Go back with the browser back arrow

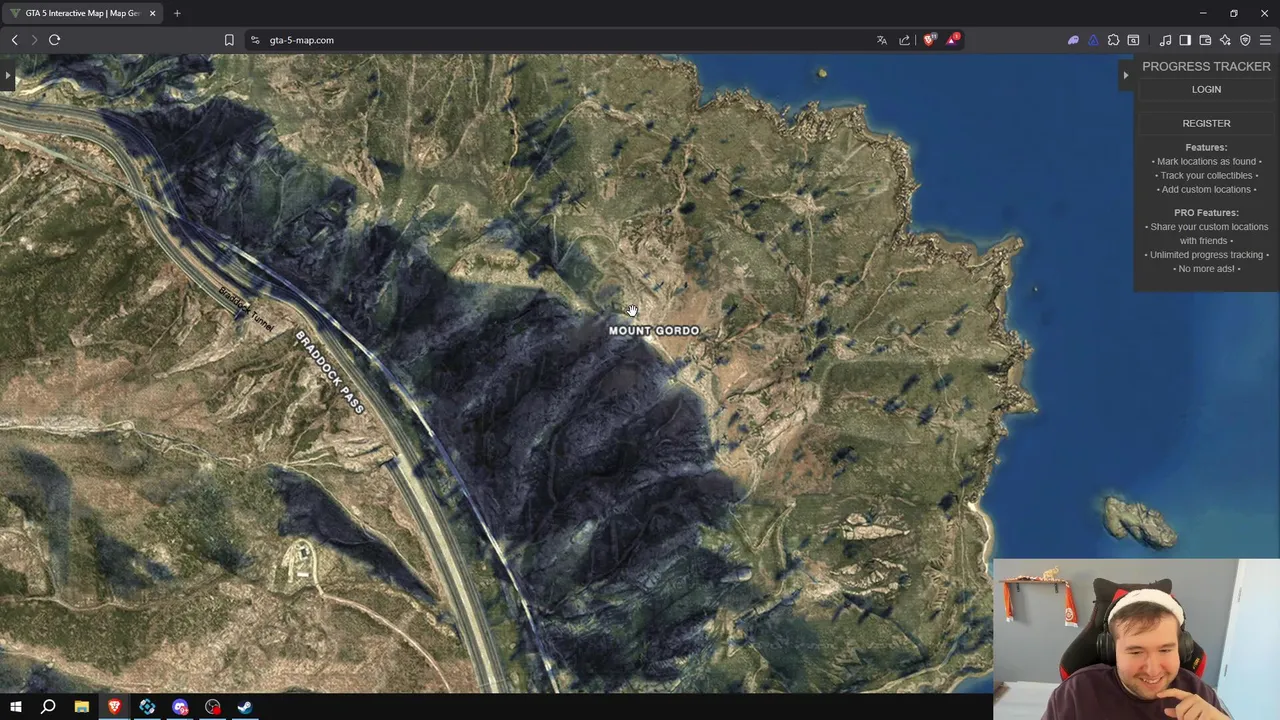(x=15, y=40)
